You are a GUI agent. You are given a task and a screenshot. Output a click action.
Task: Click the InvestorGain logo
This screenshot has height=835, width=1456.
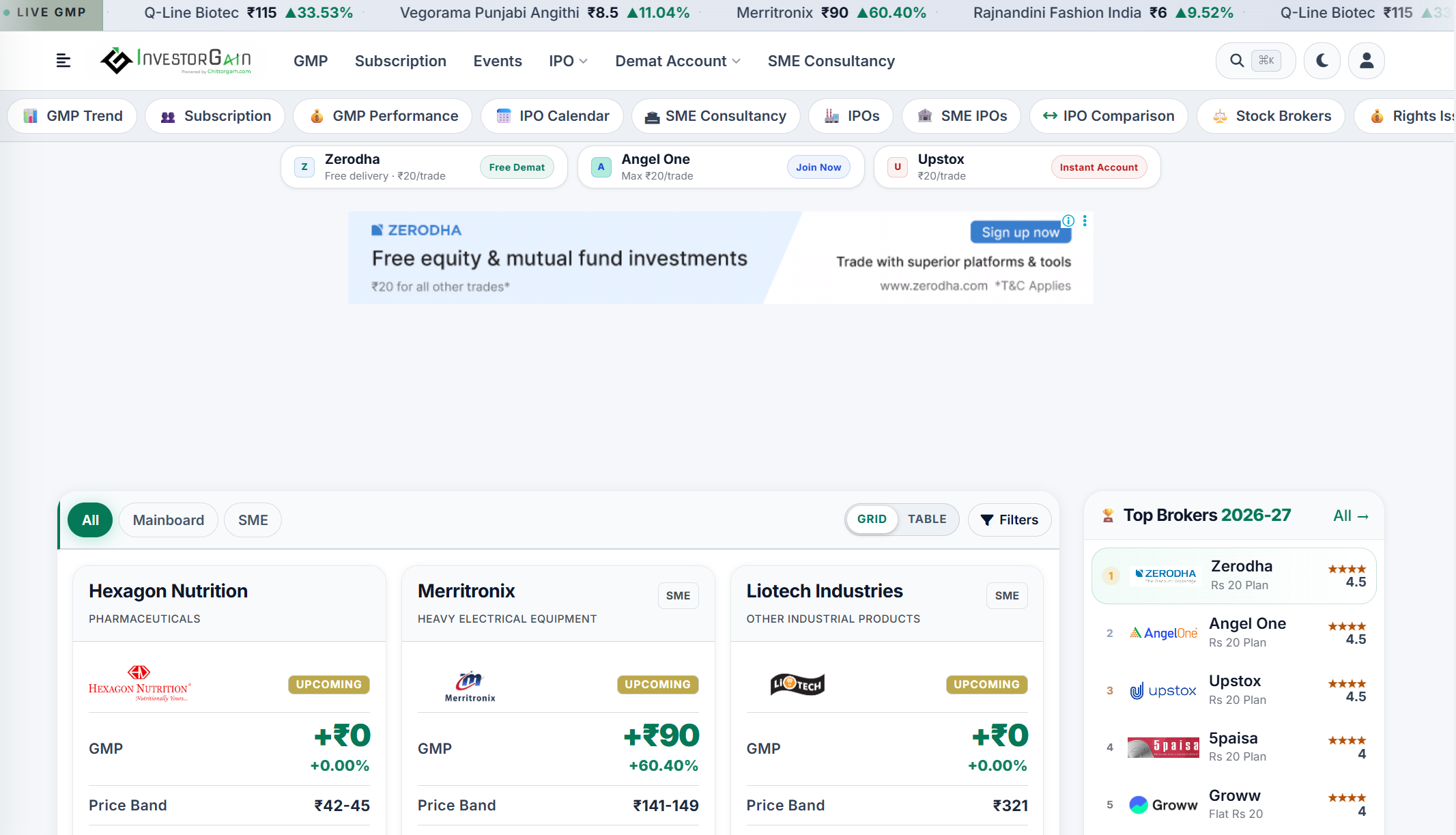(175, 61)
